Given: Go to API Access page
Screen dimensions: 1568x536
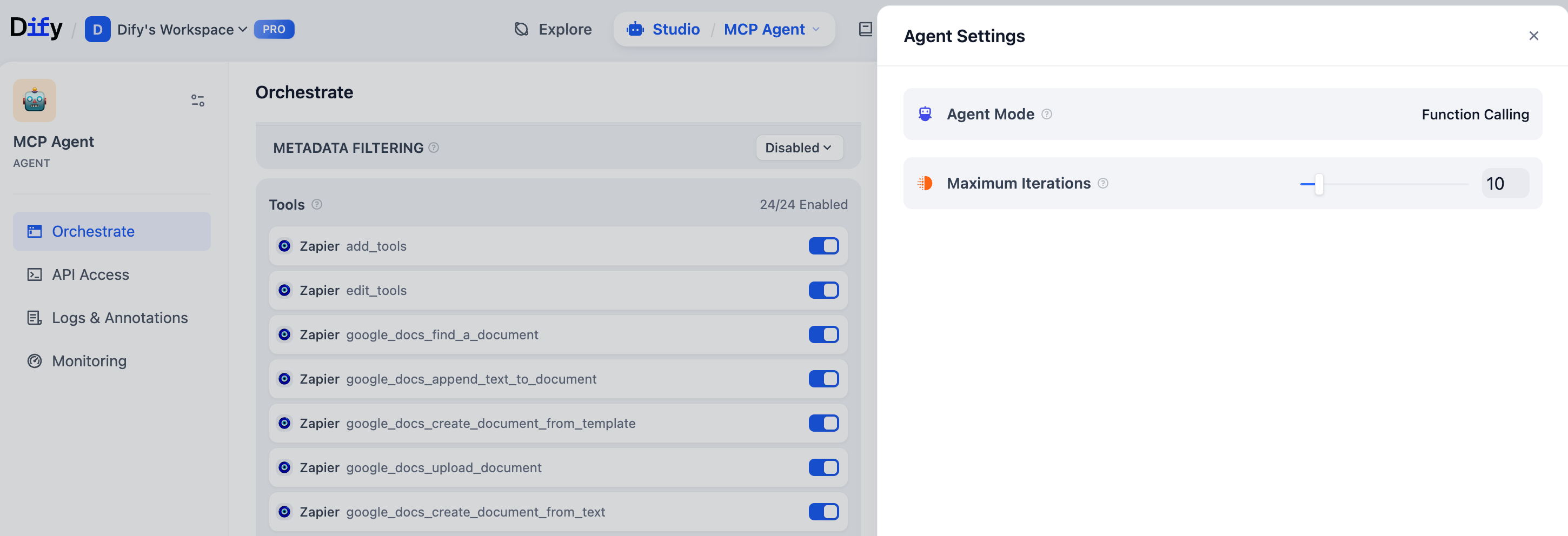Looking at the screenshot, I should click(112, 274).
